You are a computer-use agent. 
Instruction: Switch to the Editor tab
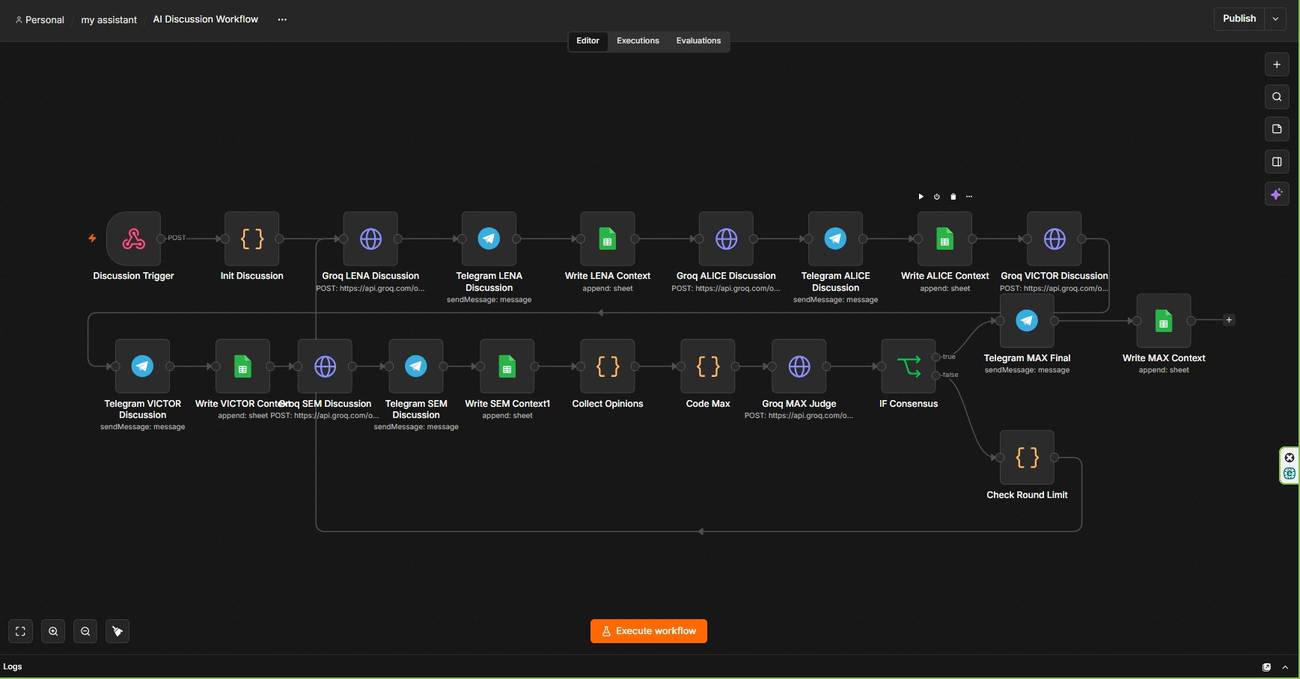588,41
